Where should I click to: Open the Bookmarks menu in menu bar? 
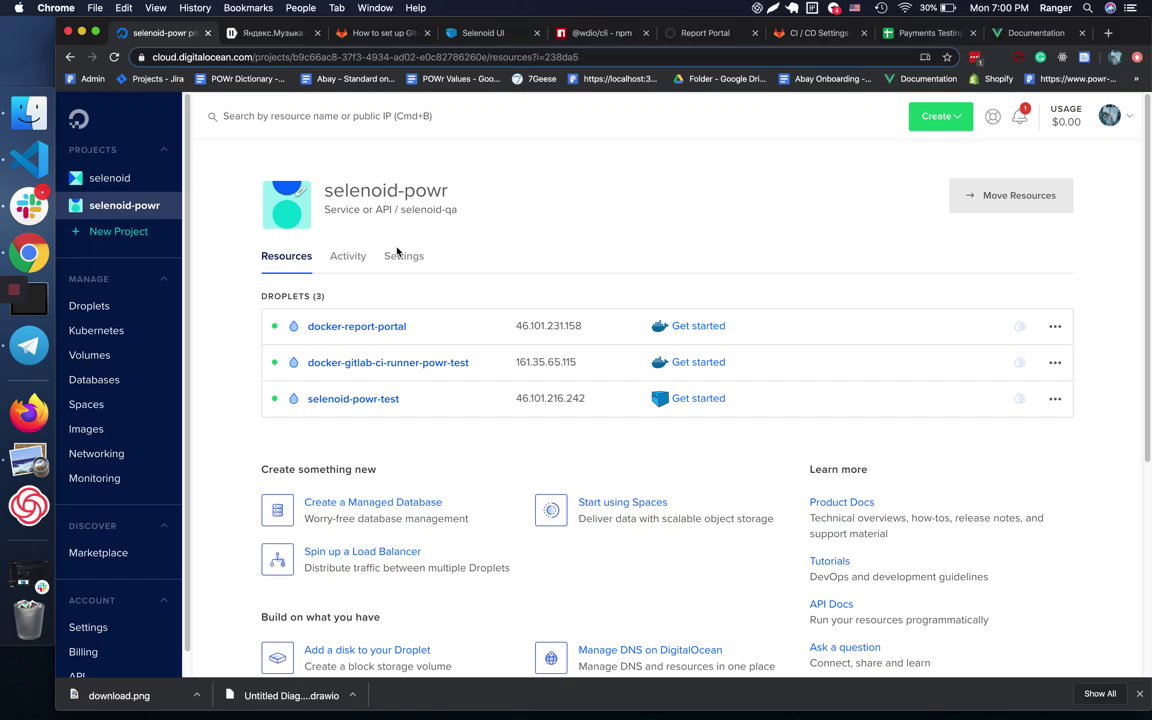click(248, 8)
